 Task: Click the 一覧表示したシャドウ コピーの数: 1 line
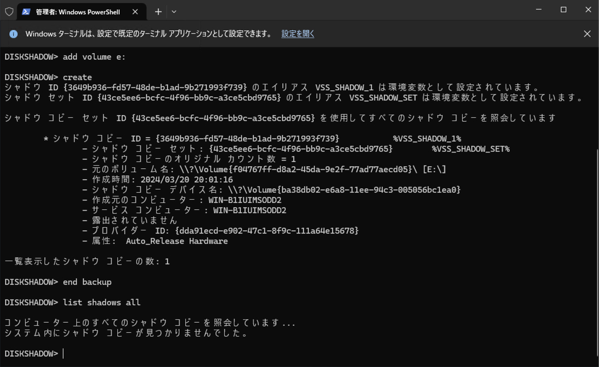coord(87,262)
